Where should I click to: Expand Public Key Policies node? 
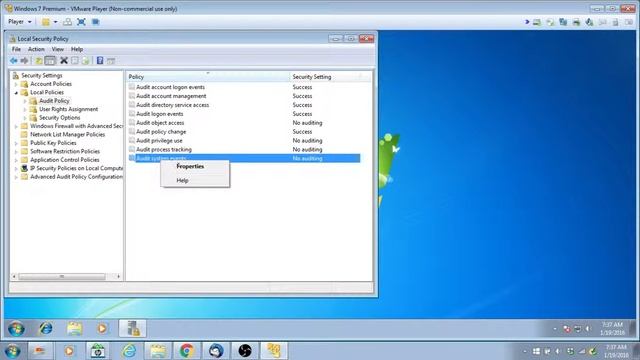point(16,143)
